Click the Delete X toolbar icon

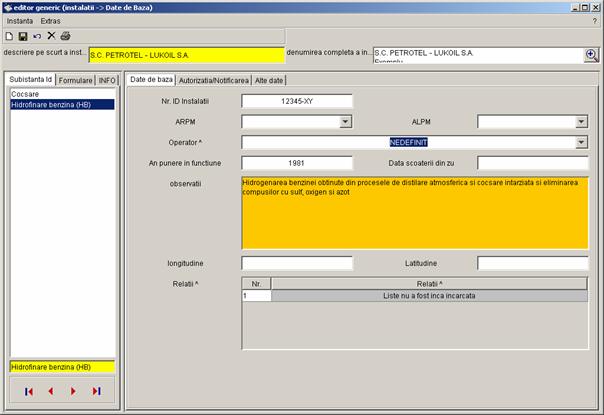tap(51, 35)
